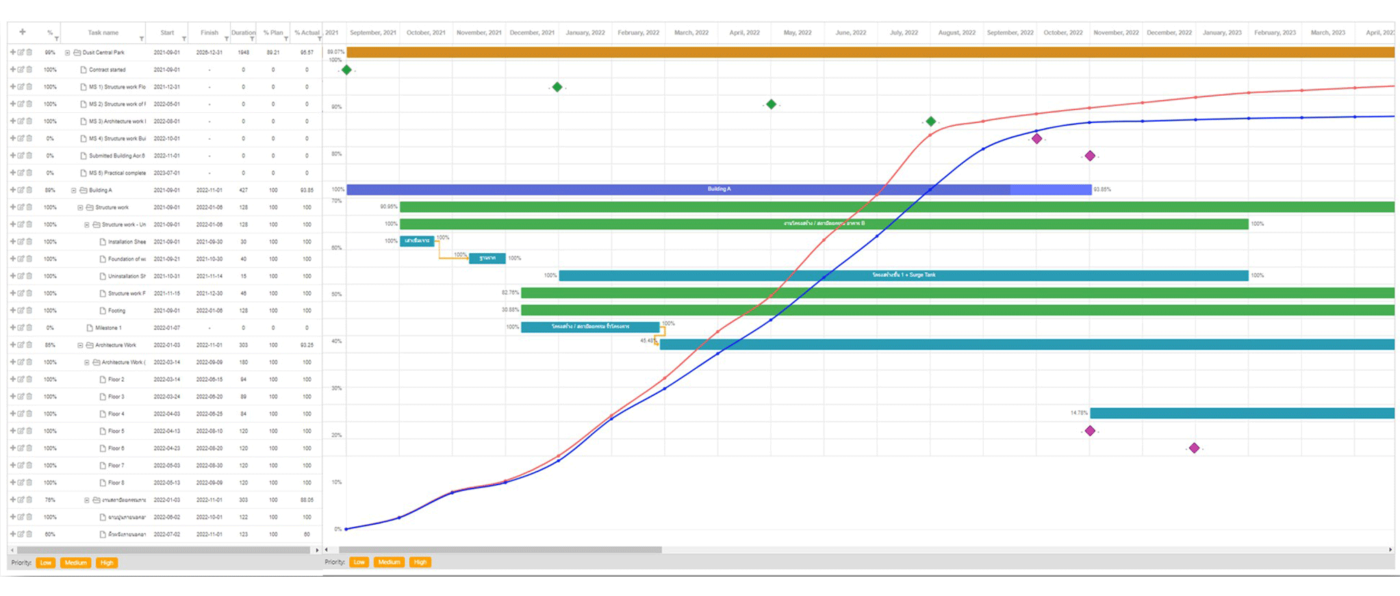Open the filter icon on Task name column

[141, 39]
